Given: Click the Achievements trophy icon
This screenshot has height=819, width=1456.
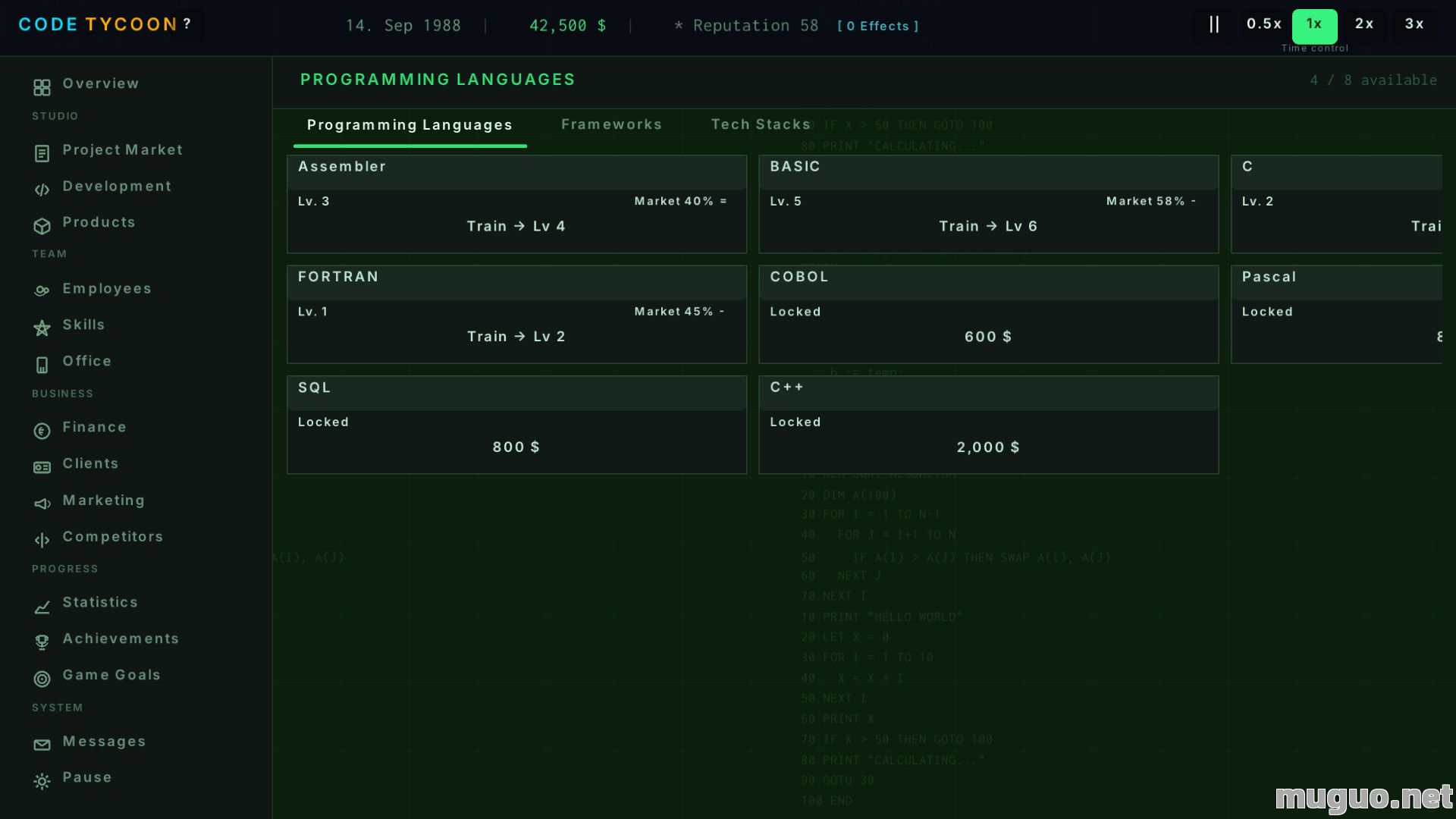Looking at the screenshot, I should pos(42,642).
